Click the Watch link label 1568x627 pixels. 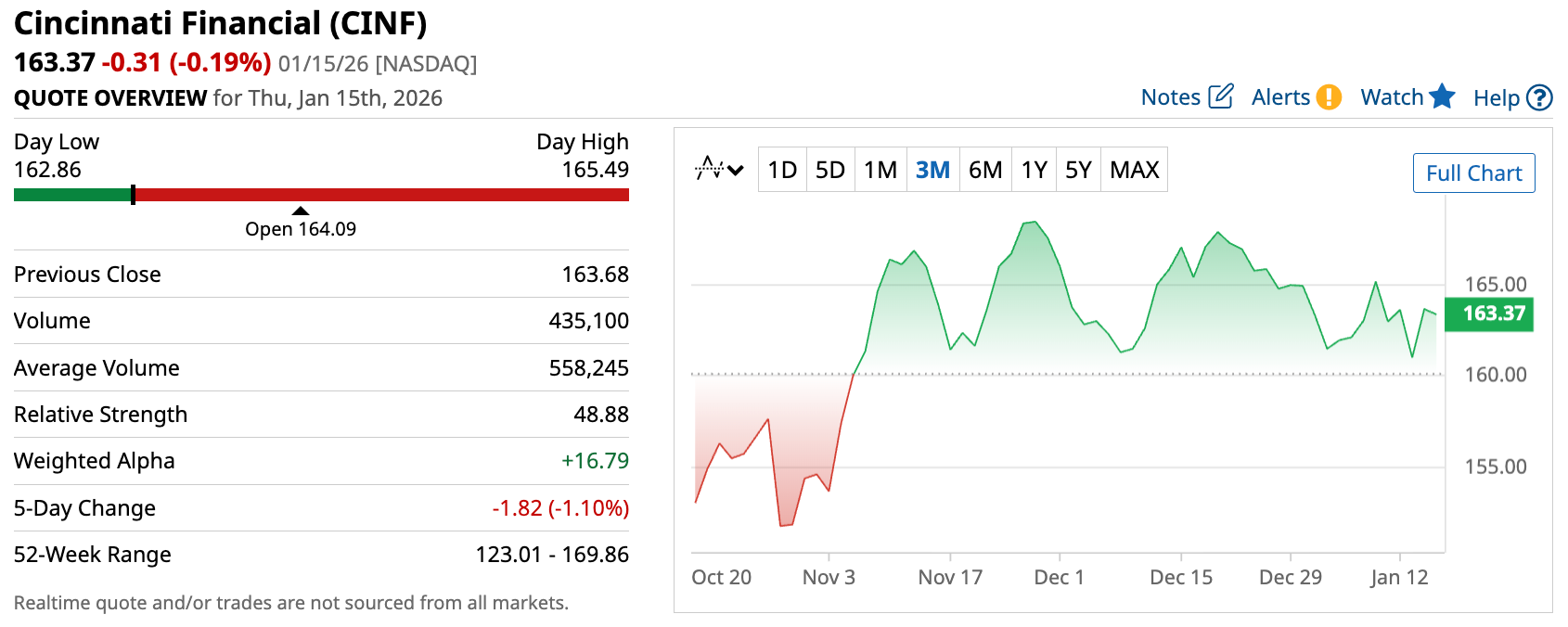pyautogui.click(x=1391, y=97)
